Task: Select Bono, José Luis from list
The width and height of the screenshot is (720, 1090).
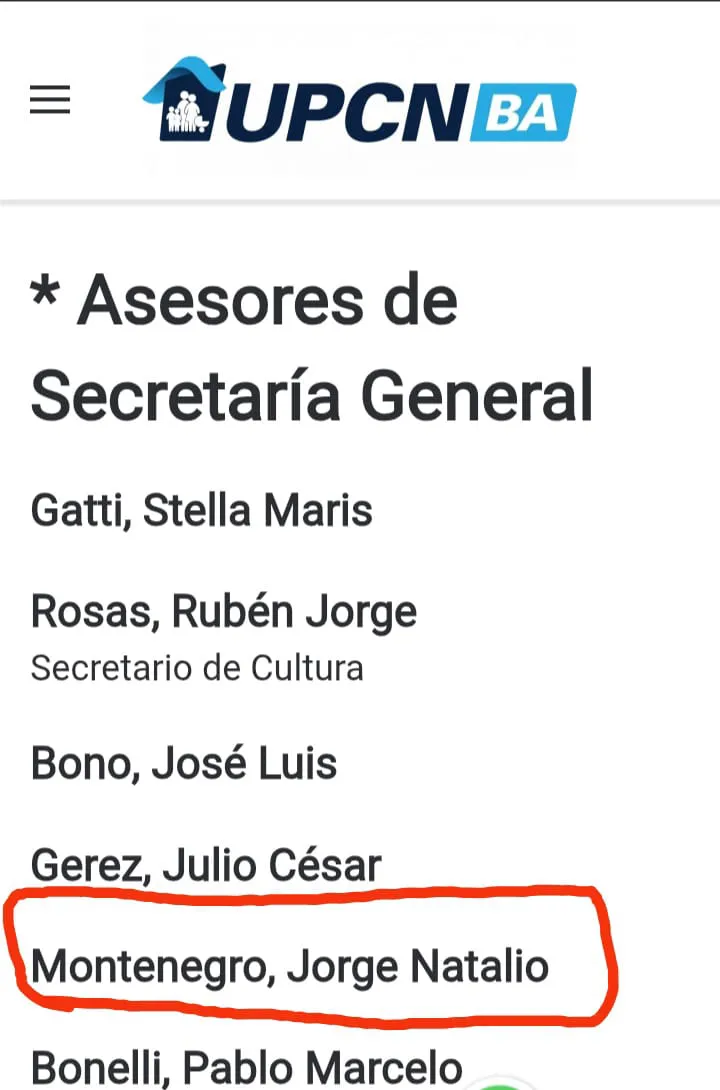Action: coord(184,764)
